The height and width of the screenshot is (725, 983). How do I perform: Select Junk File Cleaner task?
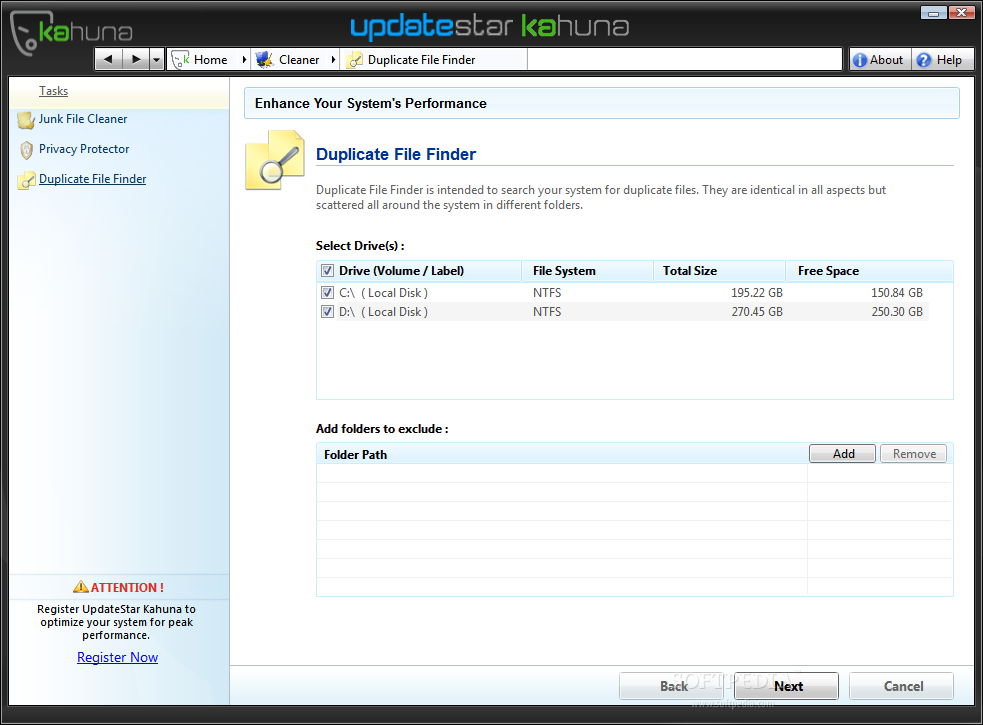(x=83, y=119)
